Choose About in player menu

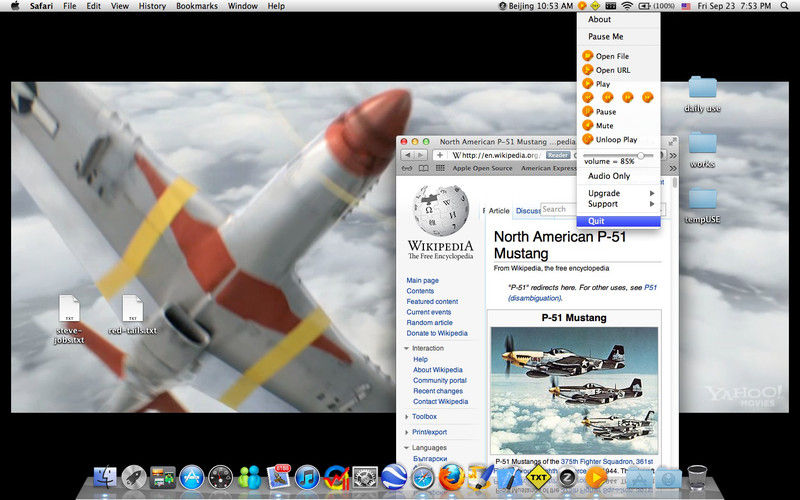coord(618,19)
